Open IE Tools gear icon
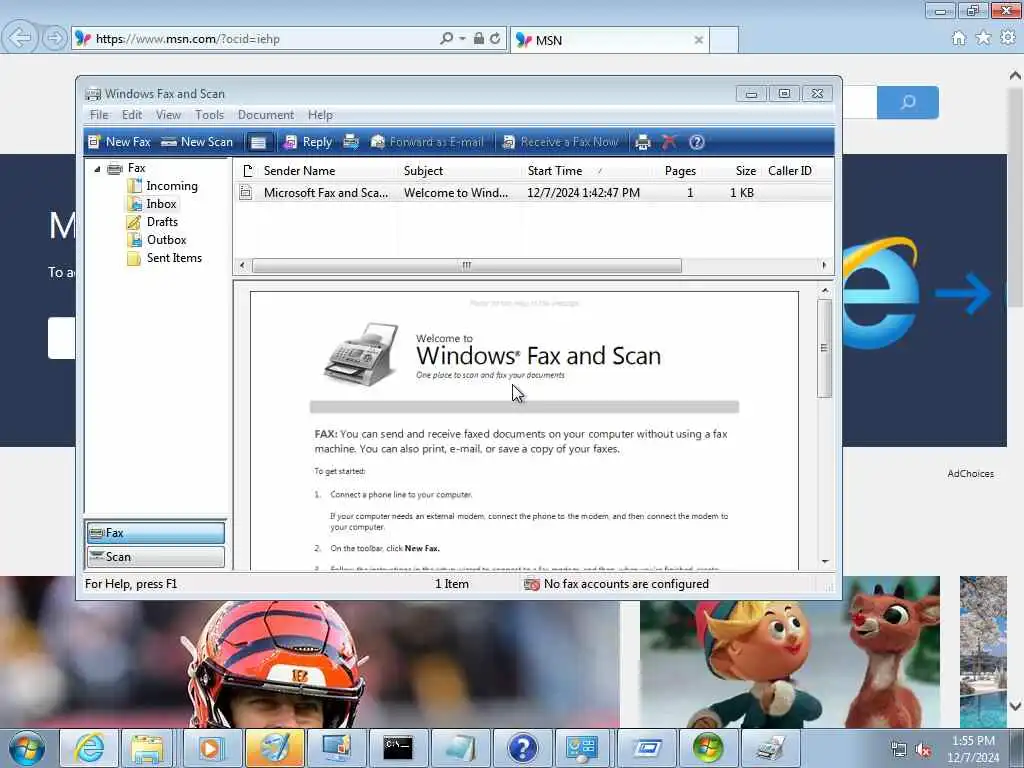 coord(1007,39)
